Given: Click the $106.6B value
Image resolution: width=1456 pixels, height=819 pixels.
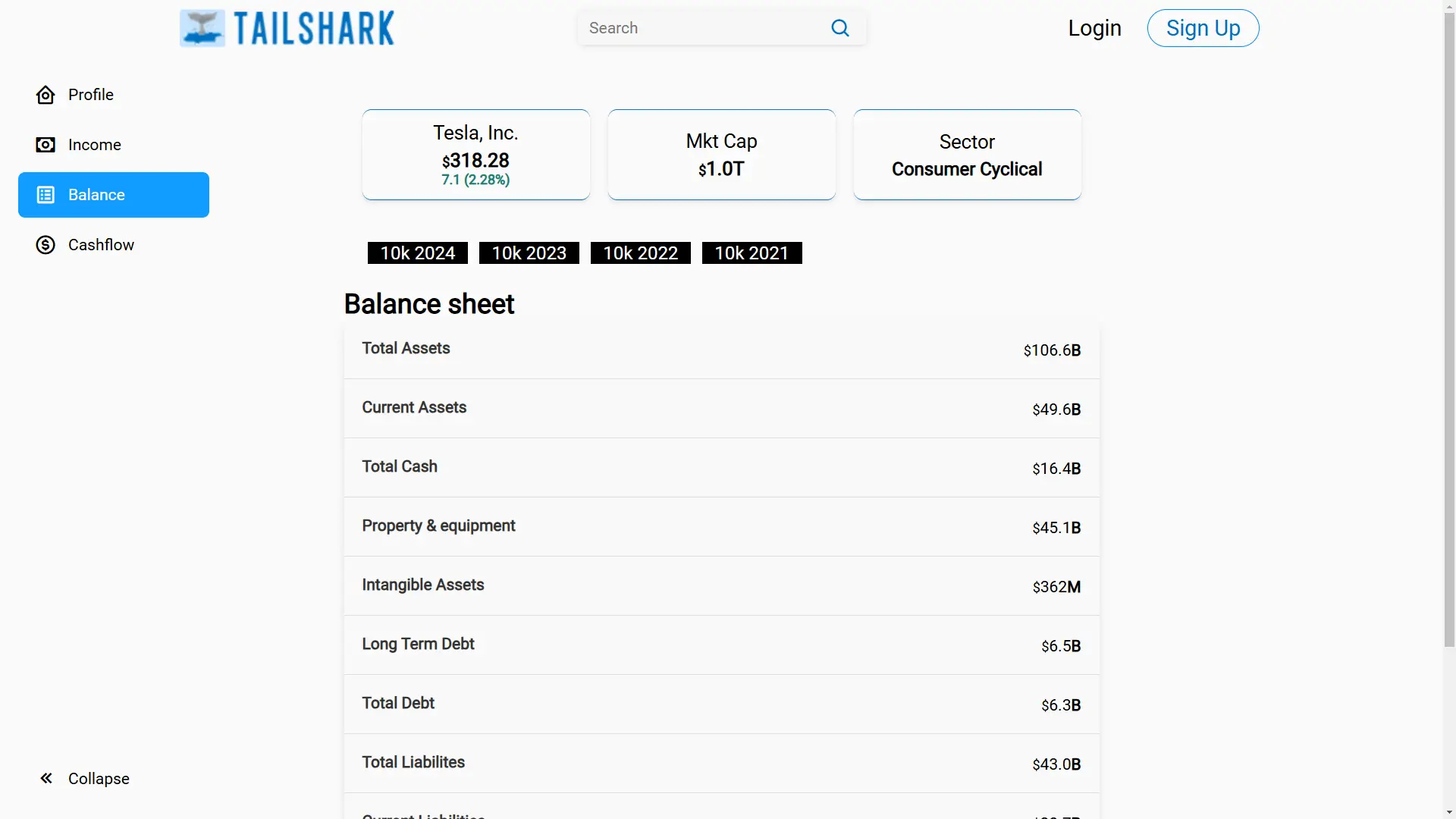Looking at the screenshot, I should coord(1052,350).
